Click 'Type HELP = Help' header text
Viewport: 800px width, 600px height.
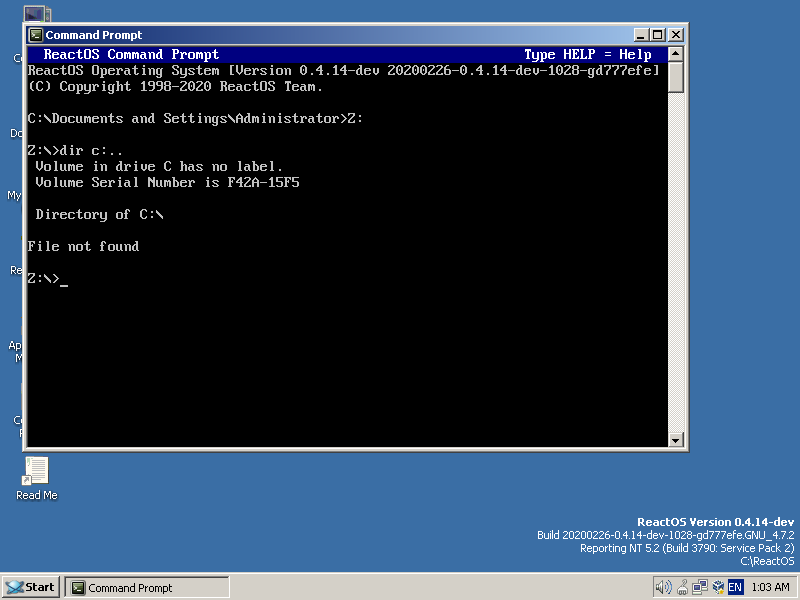(588, 54)
